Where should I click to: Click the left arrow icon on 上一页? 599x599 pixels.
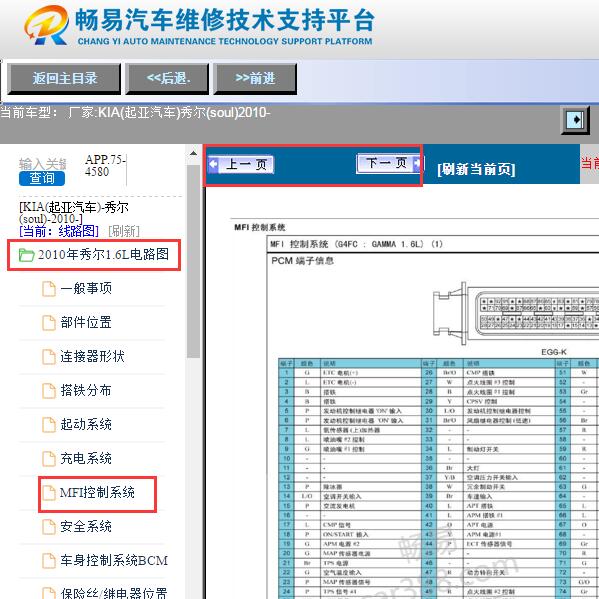tap(213, 165)
